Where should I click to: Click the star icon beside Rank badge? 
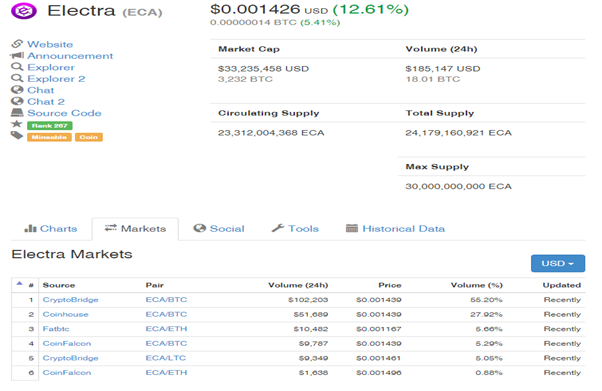[x=17, y=124]
